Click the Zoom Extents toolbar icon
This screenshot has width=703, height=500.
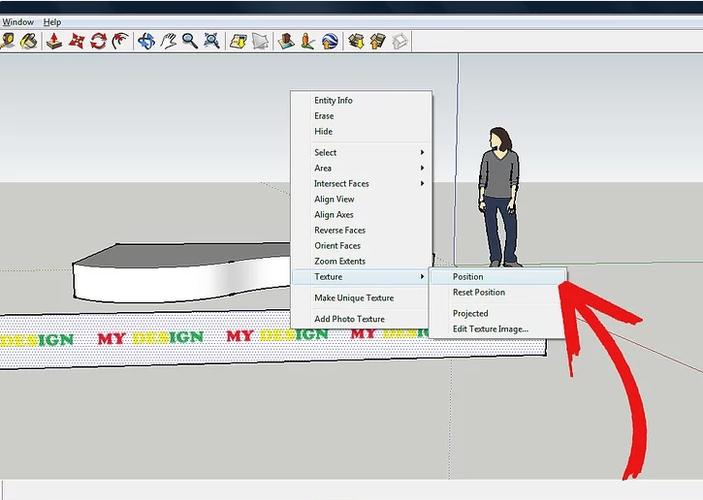(211, 41)
